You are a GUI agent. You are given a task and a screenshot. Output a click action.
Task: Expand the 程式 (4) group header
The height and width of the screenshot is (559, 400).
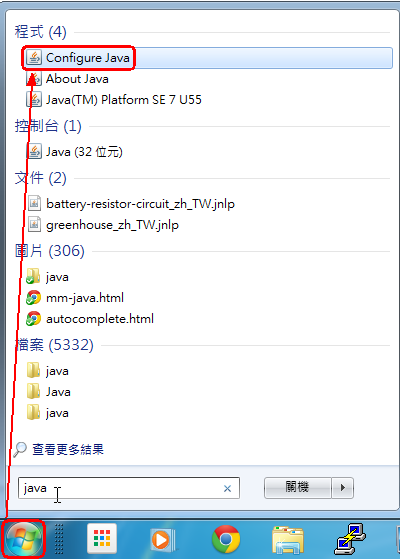(x=40, y=32)
